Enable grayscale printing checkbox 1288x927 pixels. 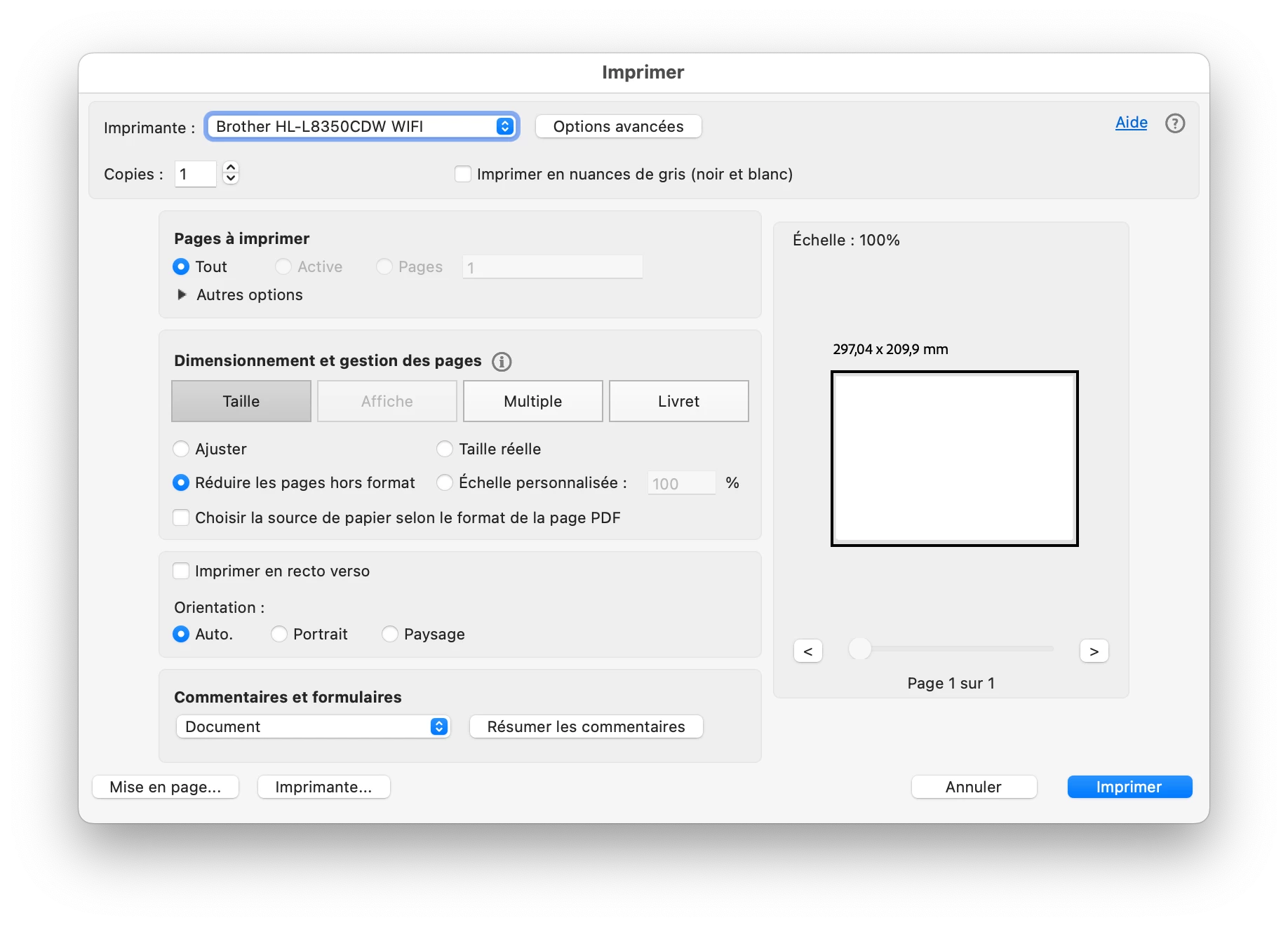[463, 174]
